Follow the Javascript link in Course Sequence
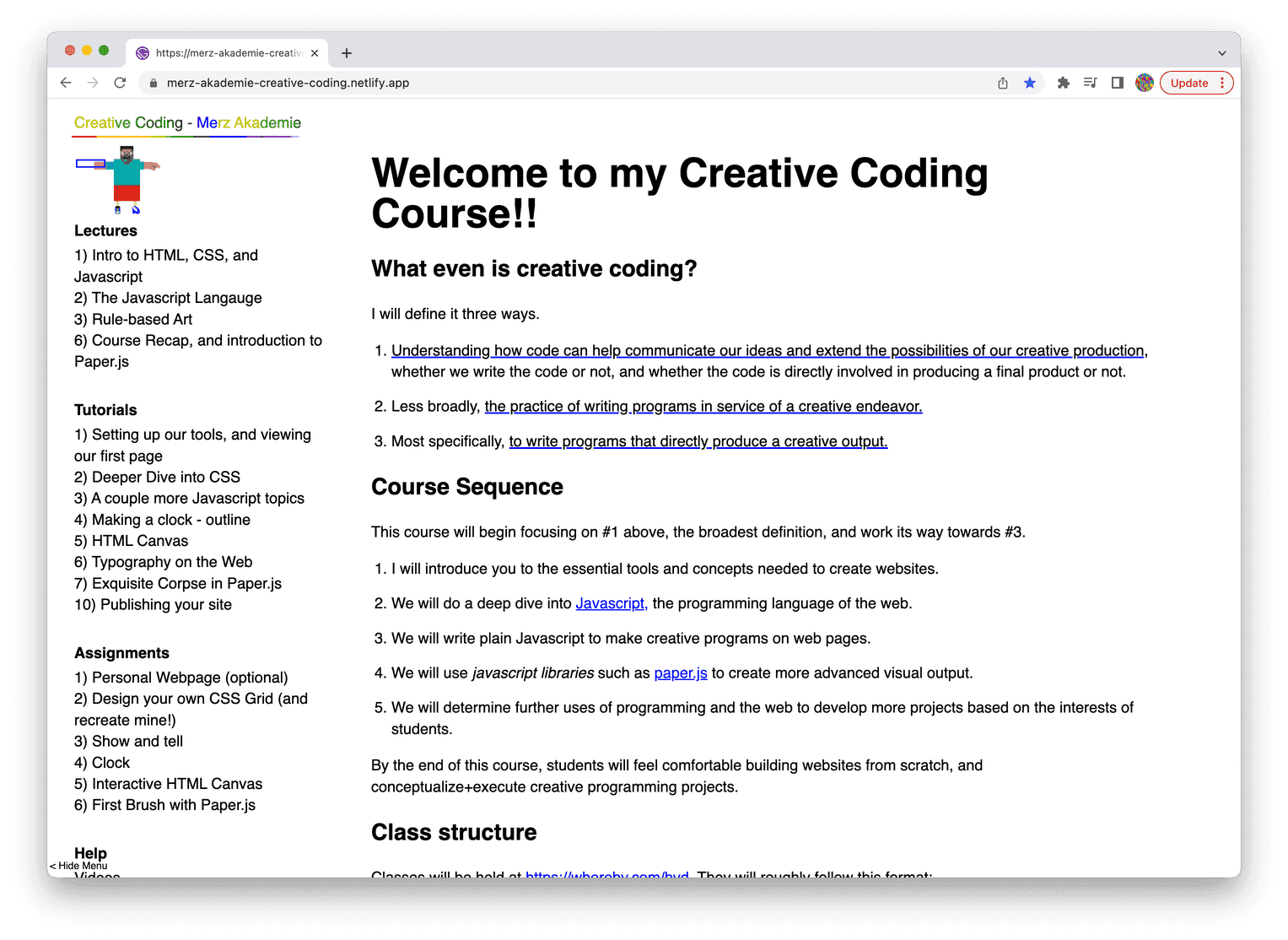The image size is (1288, 940). (611, 603)
